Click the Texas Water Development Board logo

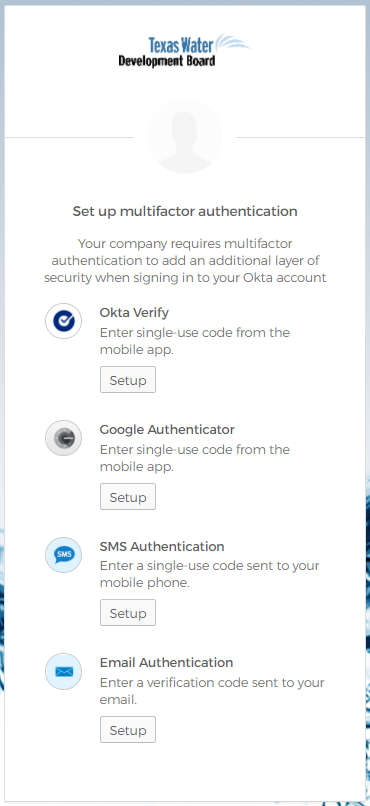(184, 50)
